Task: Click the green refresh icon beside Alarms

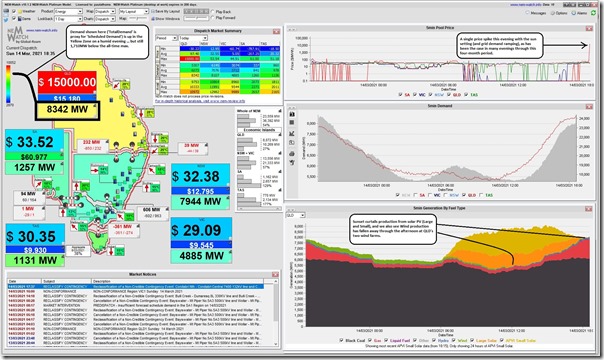Action: (x=594, y=13)
